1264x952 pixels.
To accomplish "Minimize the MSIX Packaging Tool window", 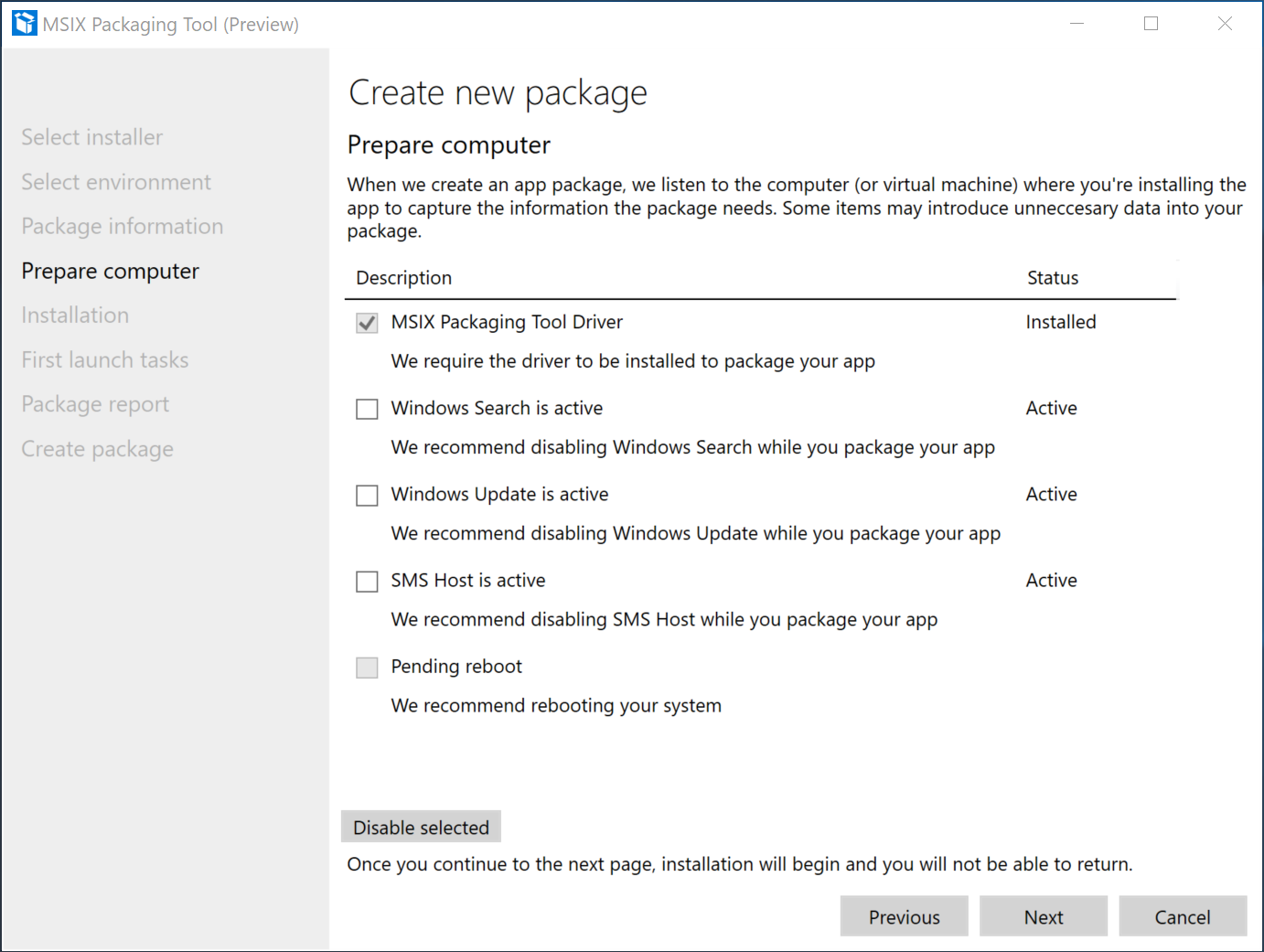I will [1077, 24].
